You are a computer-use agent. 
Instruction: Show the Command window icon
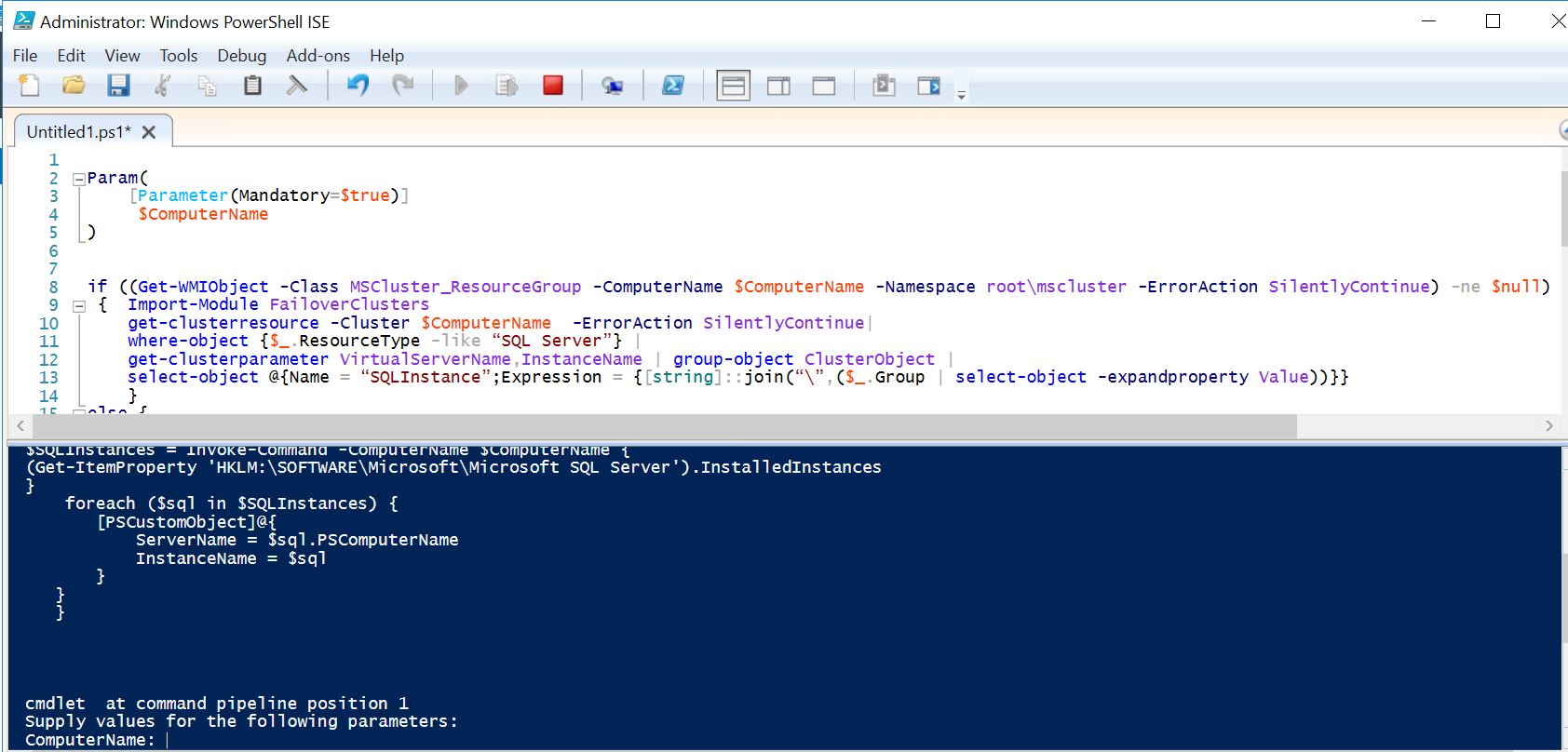pos(884,86)
